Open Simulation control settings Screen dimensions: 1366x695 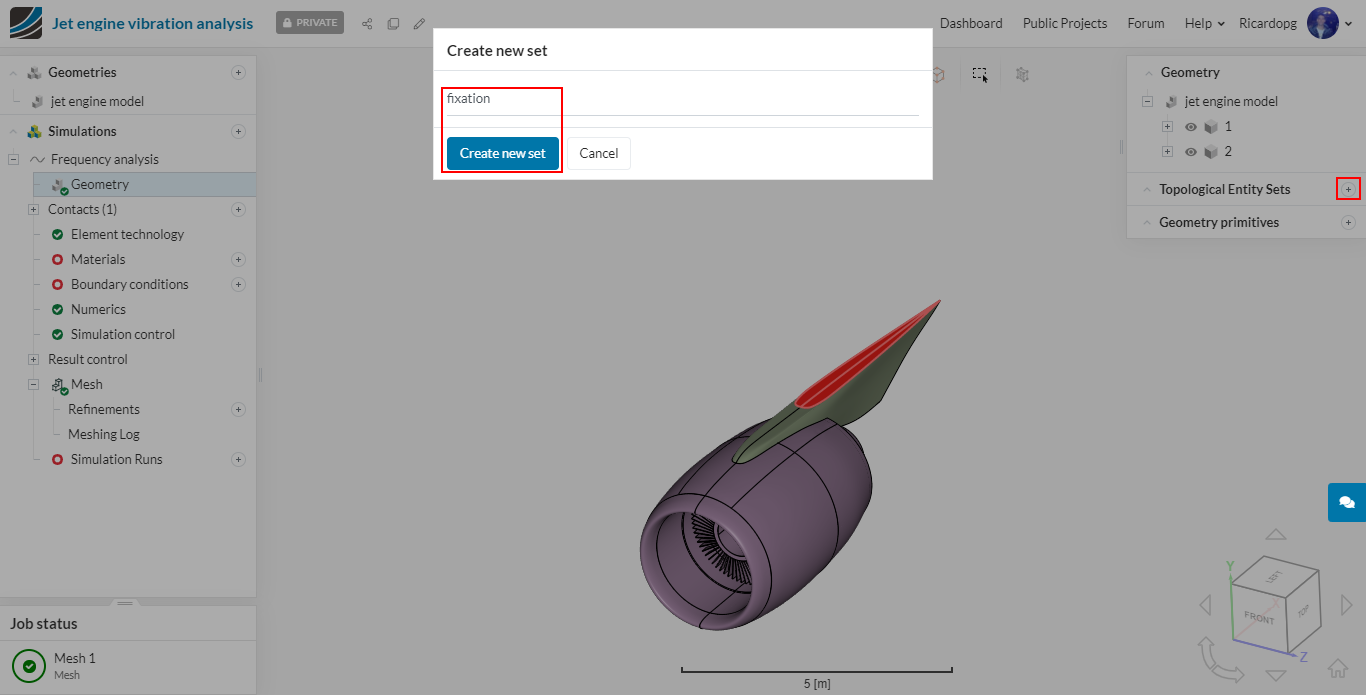pyautogui.click(x=123, y=334)
